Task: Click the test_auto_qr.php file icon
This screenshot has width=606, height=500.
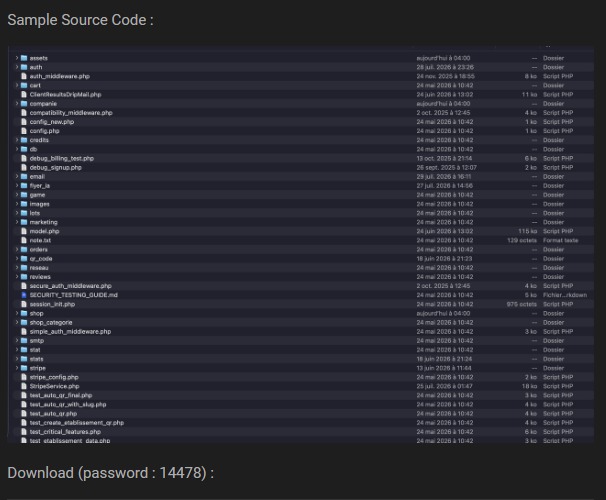Action: point(24,413)
